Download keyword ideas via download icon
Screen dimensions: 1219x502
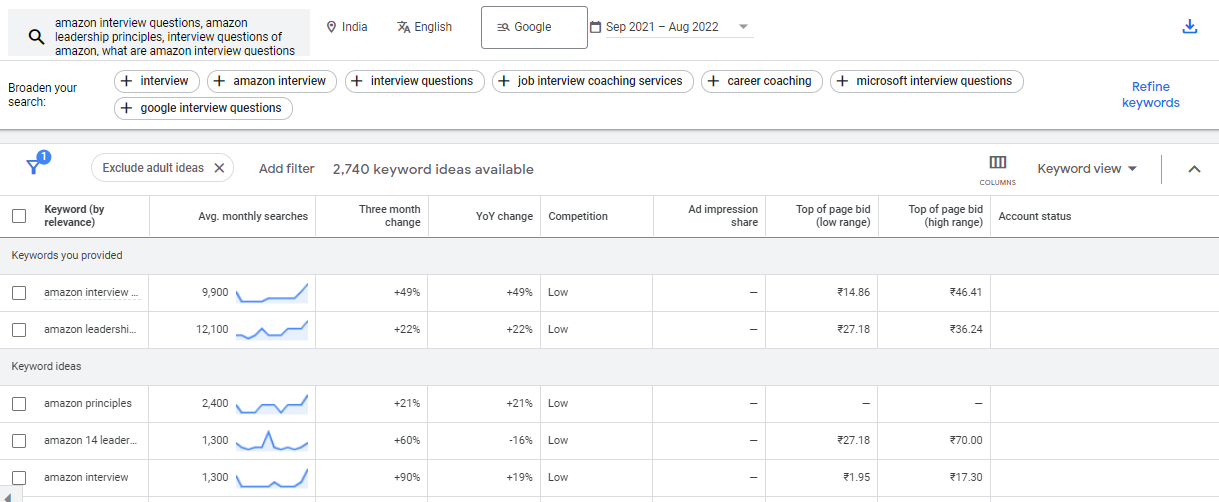pos(1190,27)
